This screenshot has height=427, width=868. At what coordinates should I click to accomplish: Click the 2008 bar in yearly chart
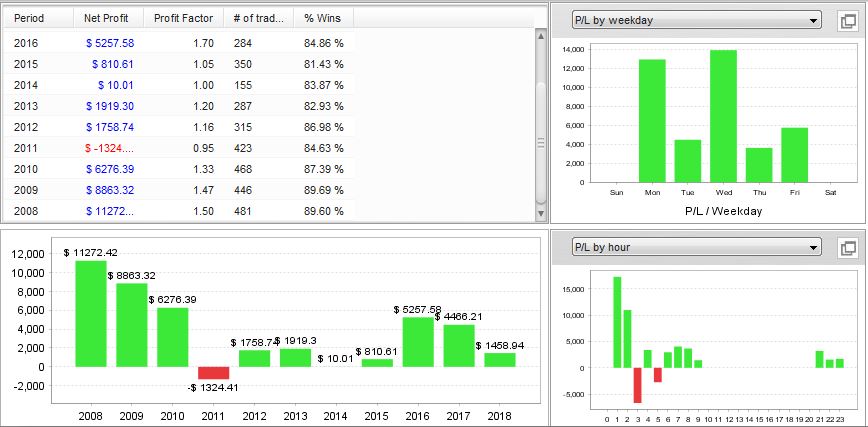coord(91,313)
